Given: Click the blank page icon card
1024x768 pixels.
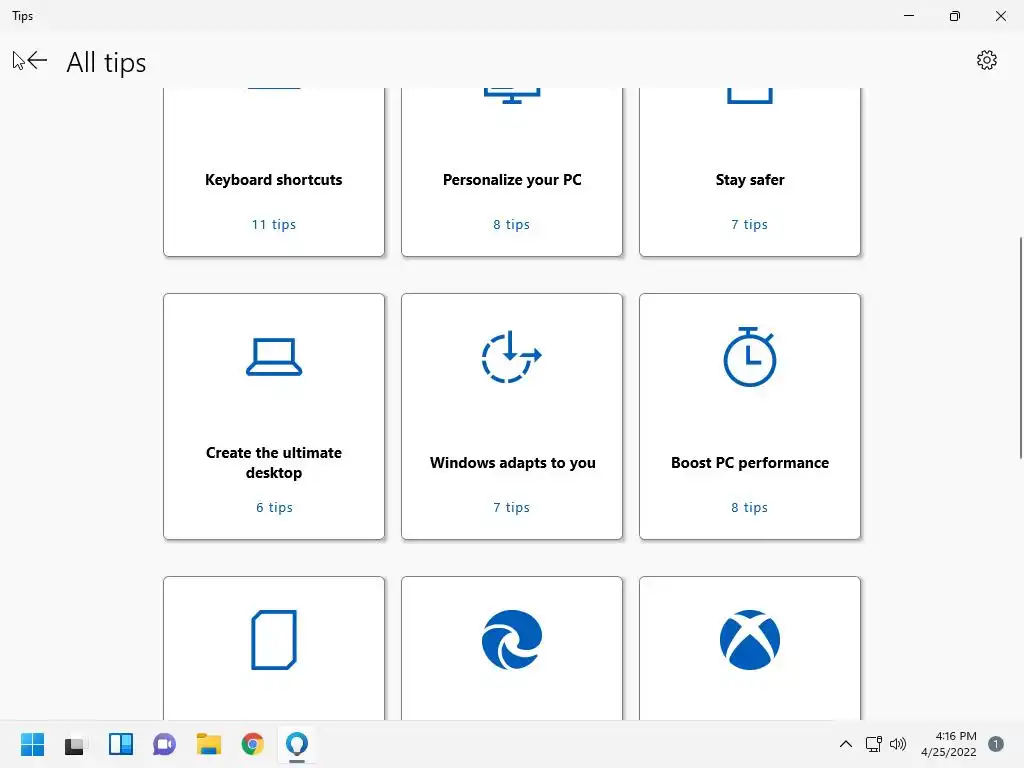Looking at the screenshot, I should coord(274,640).
